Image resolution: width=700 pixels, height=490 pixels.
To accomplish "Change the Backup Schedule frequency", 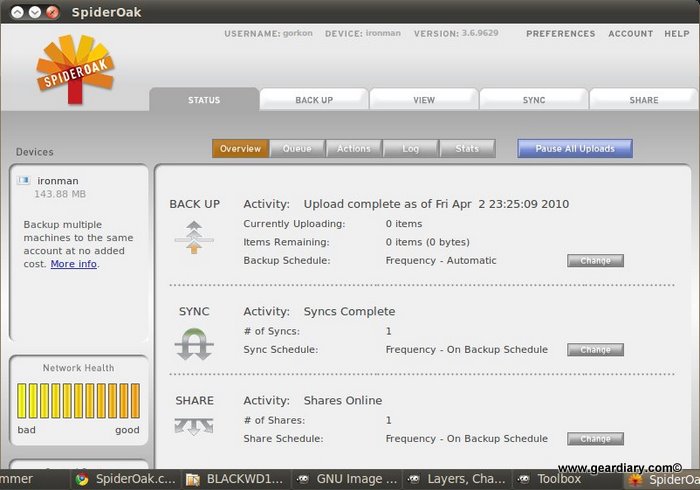I will pos(595,261).
